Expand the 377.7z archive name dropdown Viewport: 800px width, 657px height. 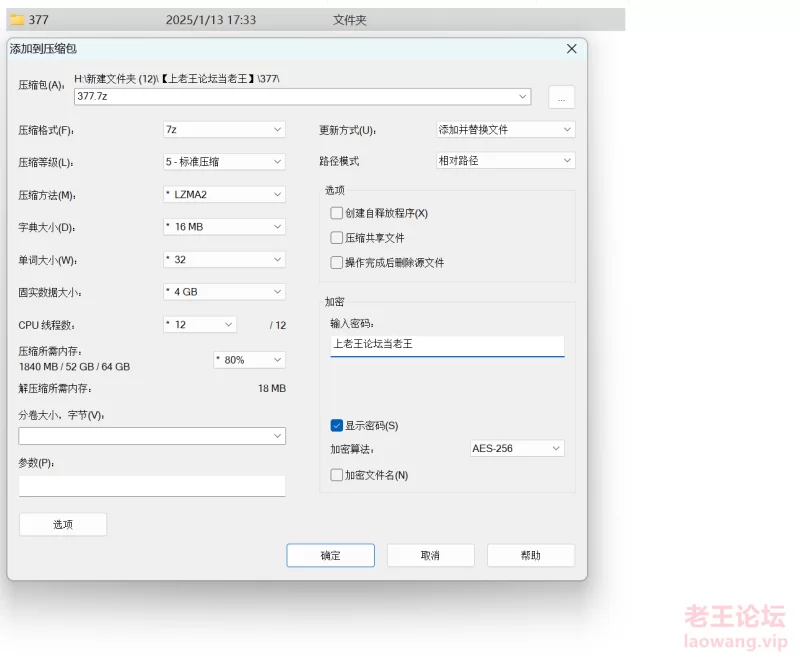522,96
